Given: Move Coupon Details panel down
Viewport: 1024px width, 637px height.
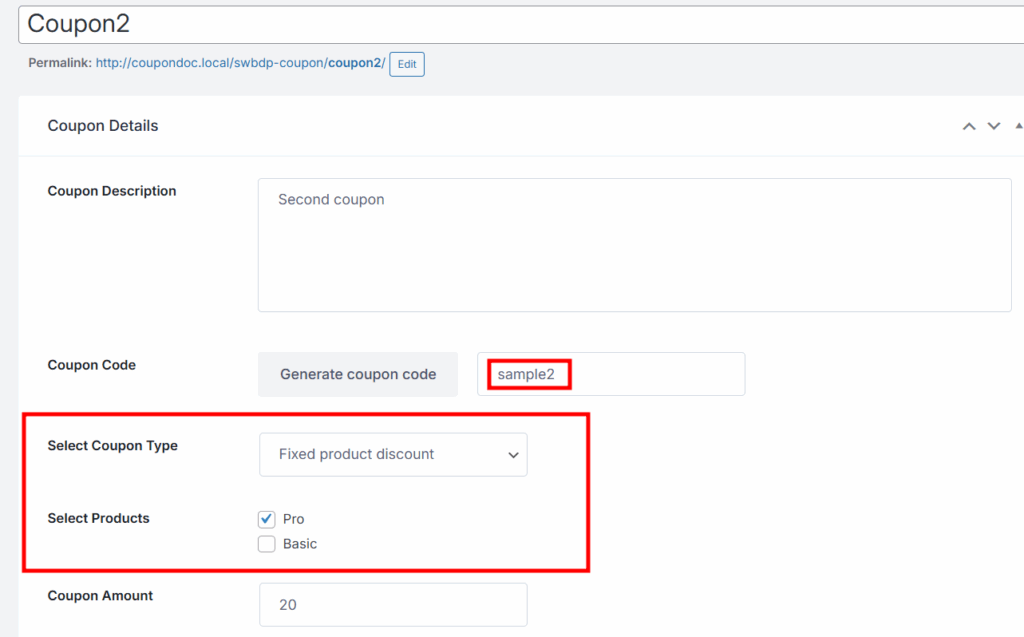Looking at the screenshot, I should coord(994,126).
